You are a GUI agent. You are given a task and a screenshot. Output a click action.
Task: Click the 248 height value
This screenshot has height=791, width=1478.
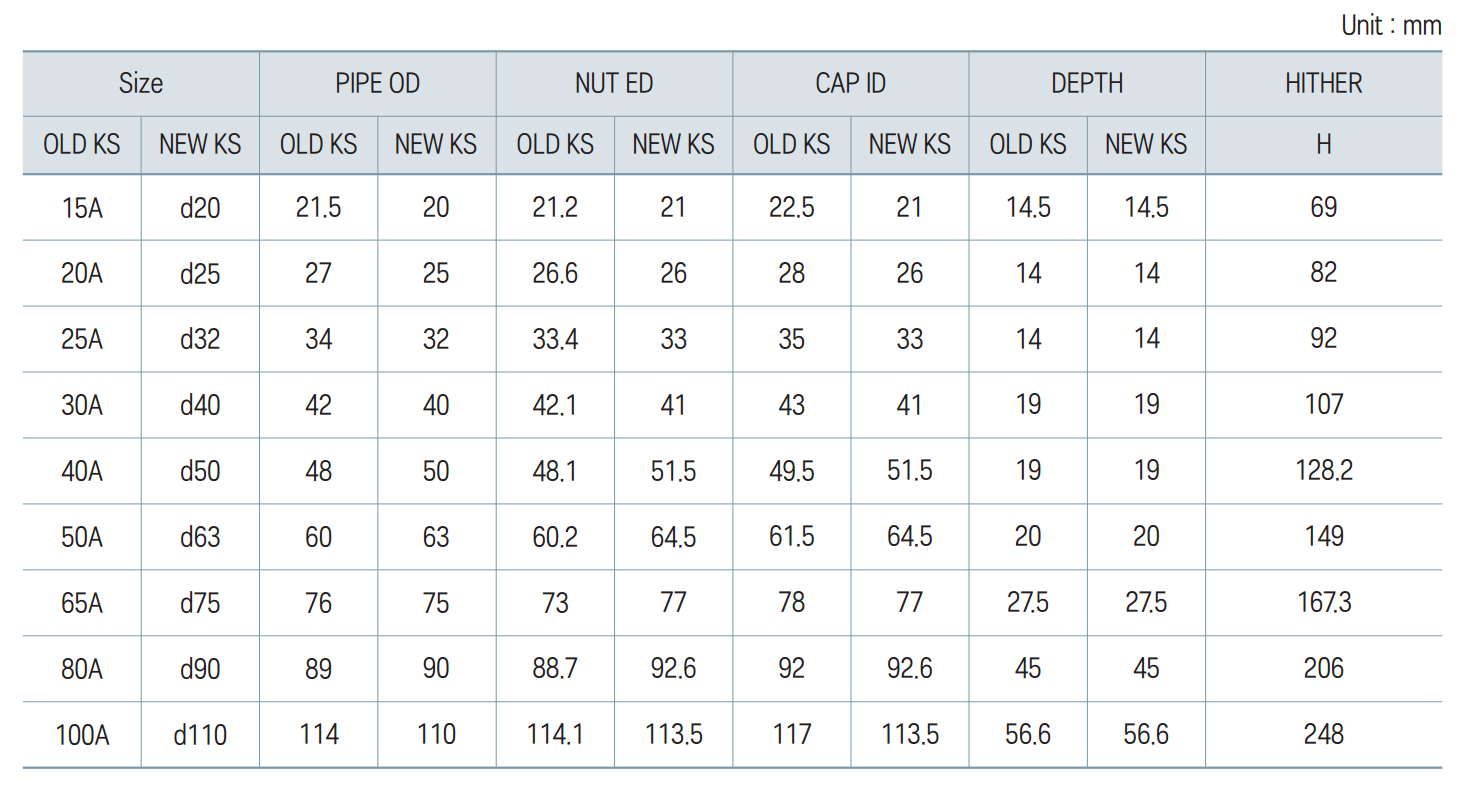coord(1323,736)
